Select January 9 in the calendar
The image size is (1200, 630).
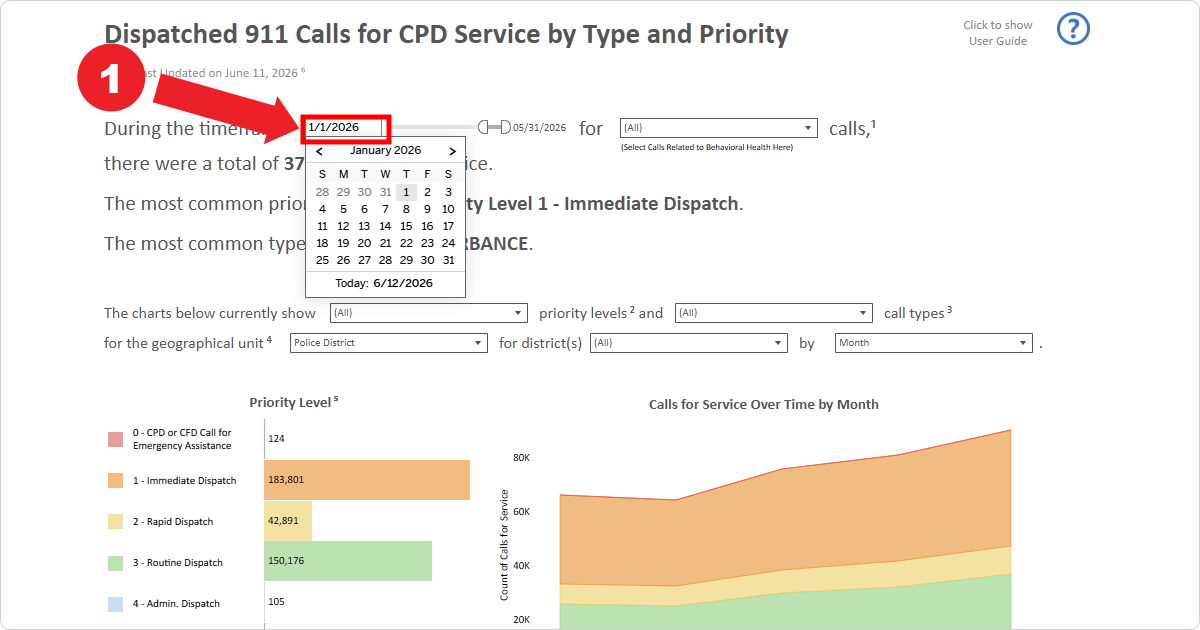click(x=427, y=209)
